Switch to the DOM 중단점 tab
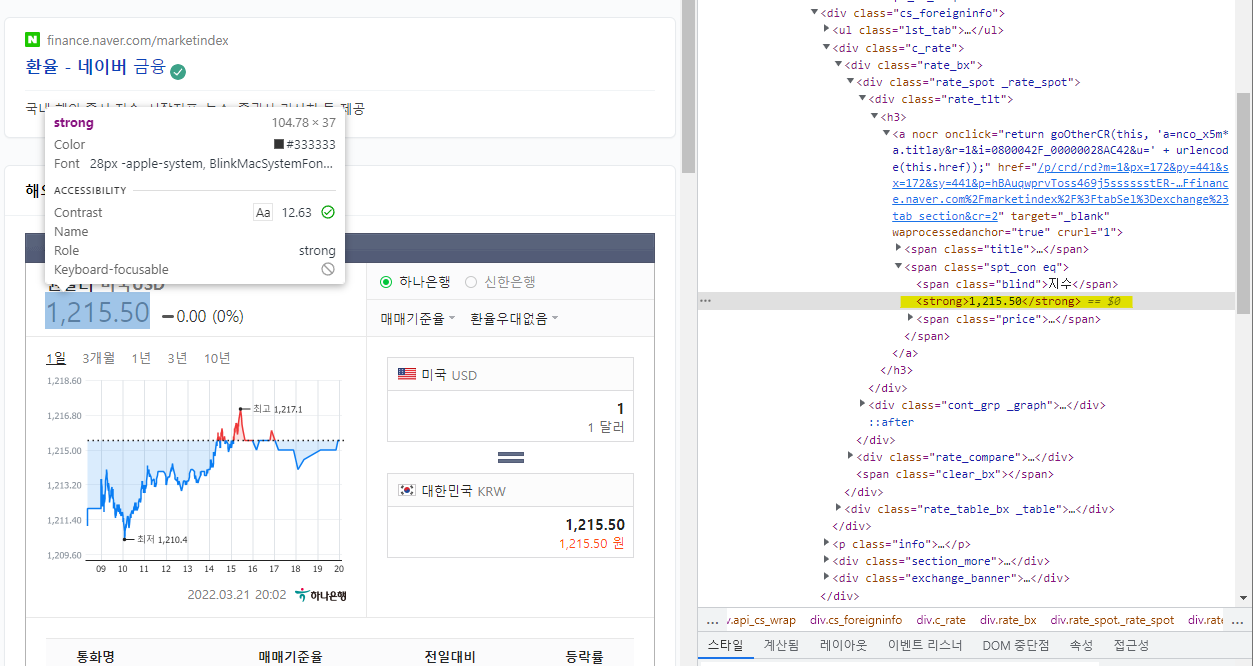 (1015, 646)
